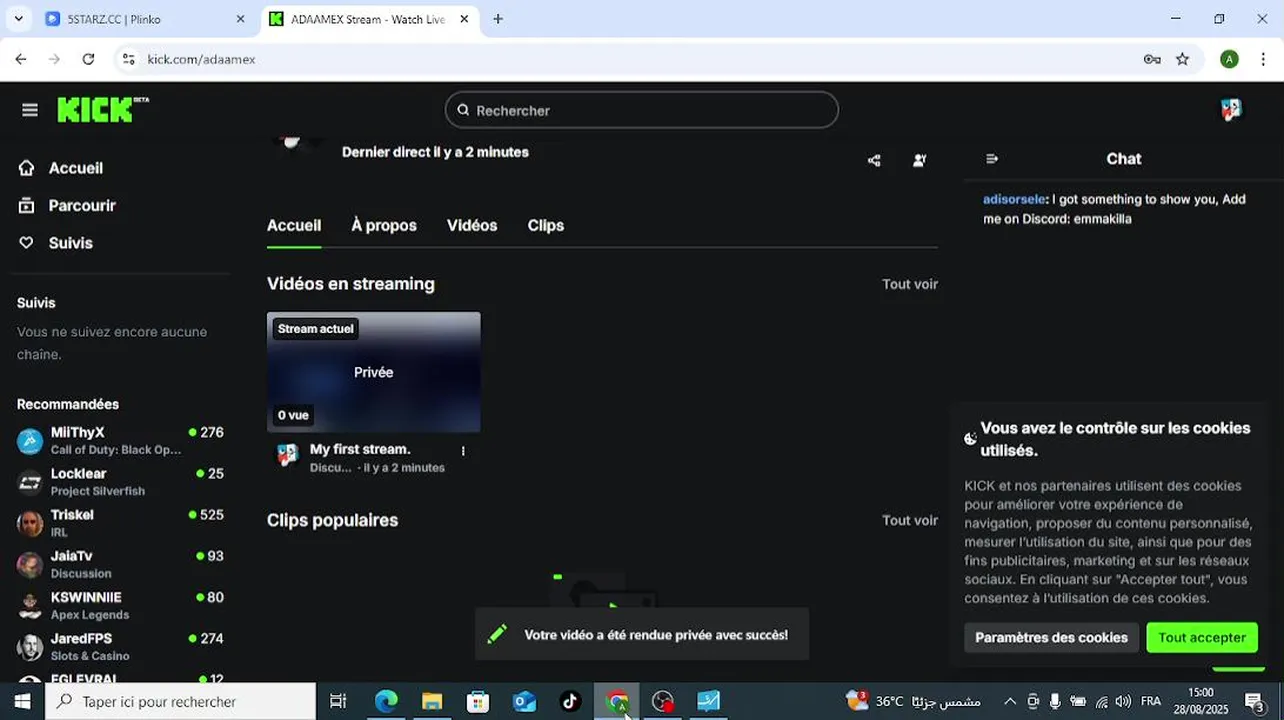Image resolution: width=1284 pixels, height=720 pixels.
Task: Click the follow user icon
Action: tap(919, 160)
